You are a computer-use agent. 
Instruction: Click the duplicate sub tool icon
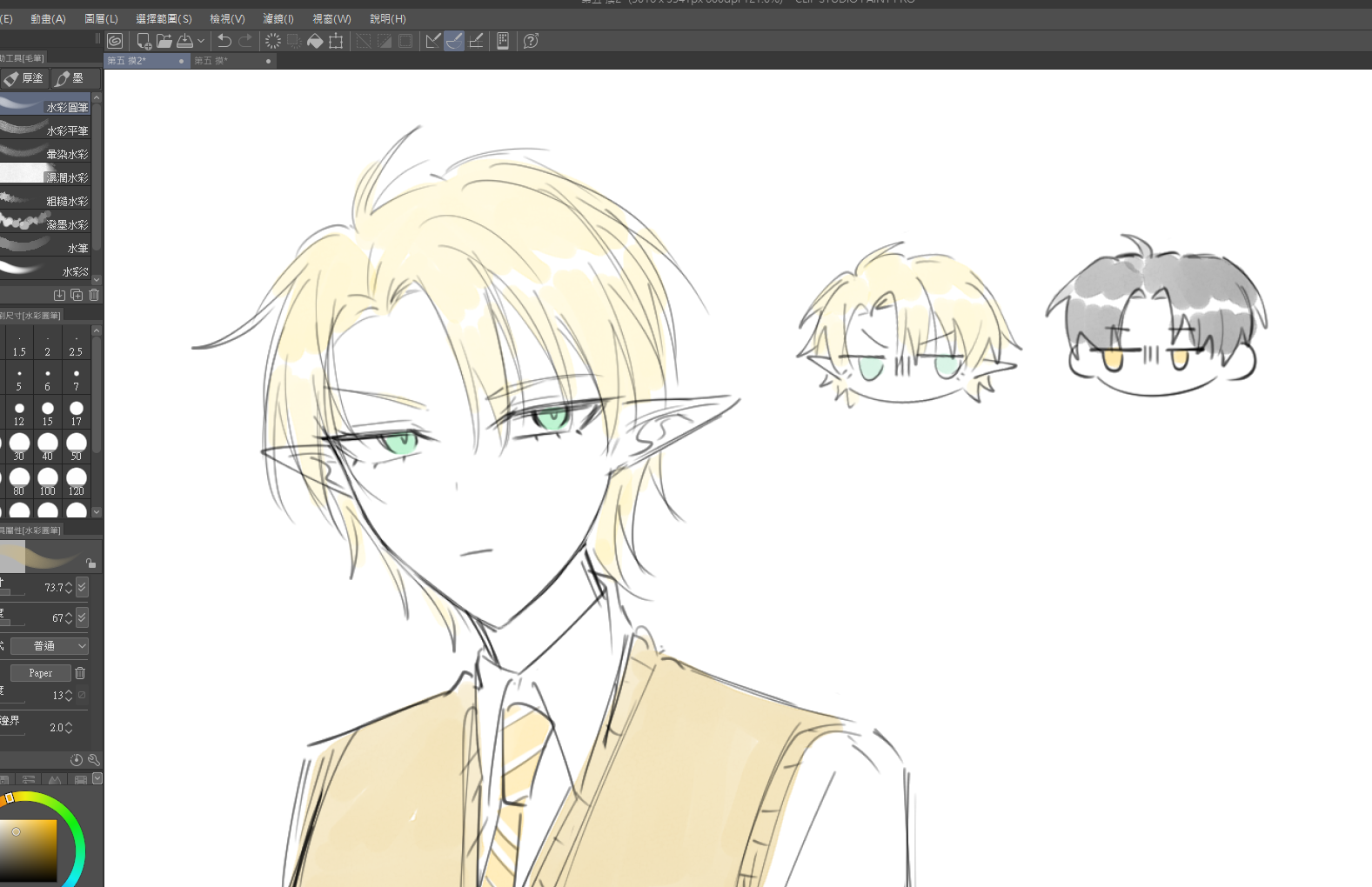click(x=77, y=295)
